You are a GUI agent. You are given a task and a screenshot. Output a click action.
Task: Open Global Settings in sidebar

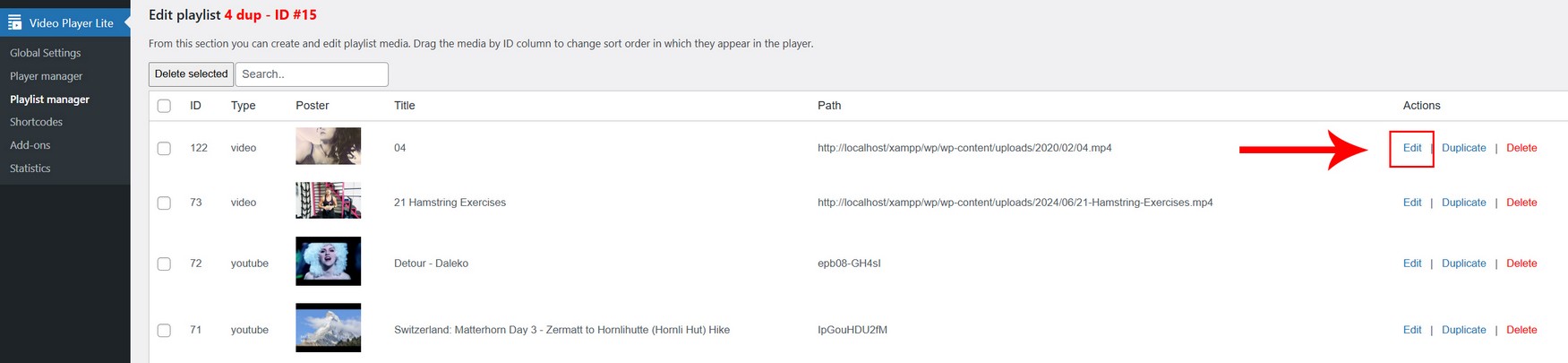coord(45,53)
